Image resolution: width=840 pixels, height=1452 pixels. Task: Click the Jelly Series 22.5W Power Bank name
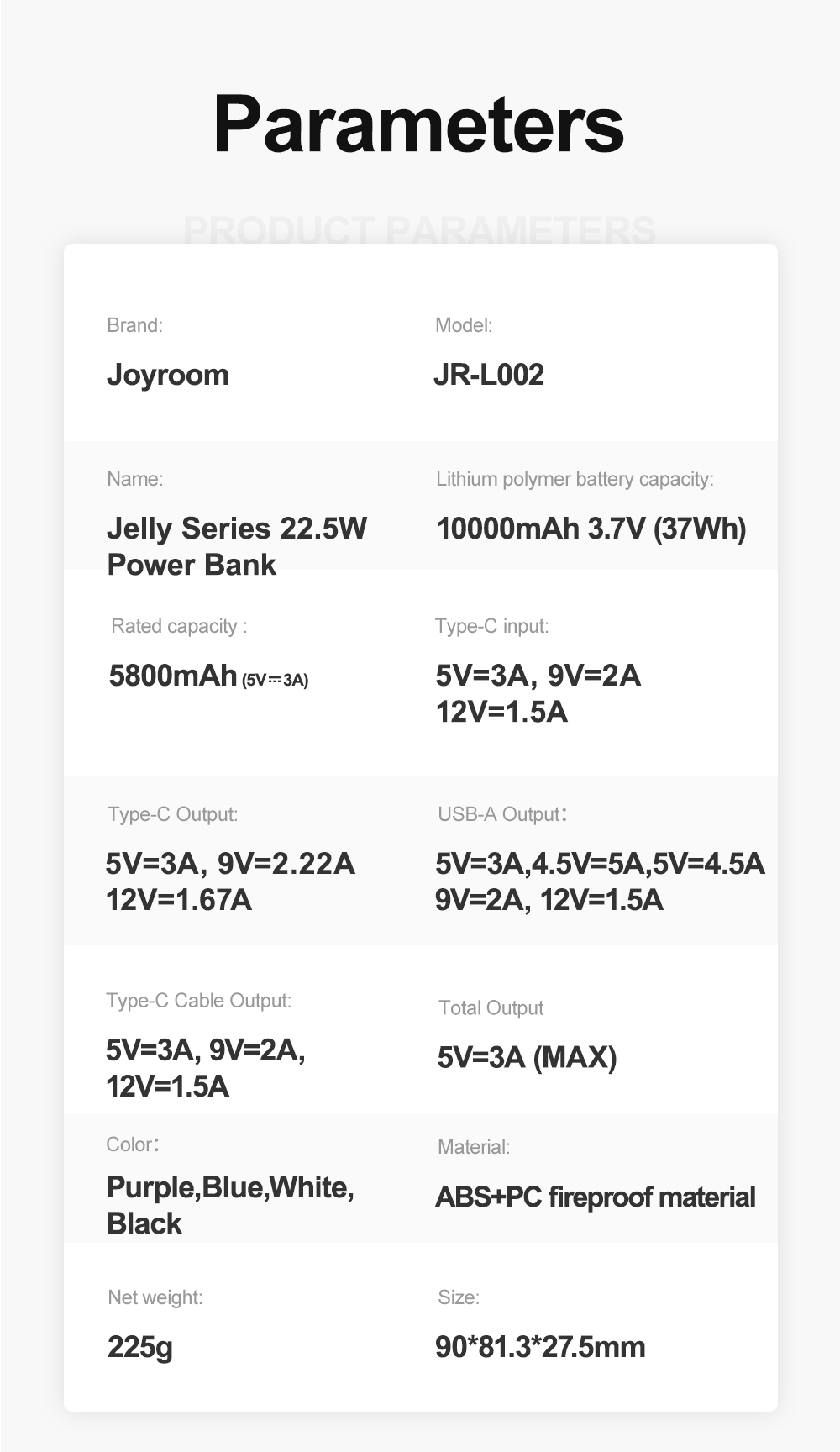pos(236,546)
